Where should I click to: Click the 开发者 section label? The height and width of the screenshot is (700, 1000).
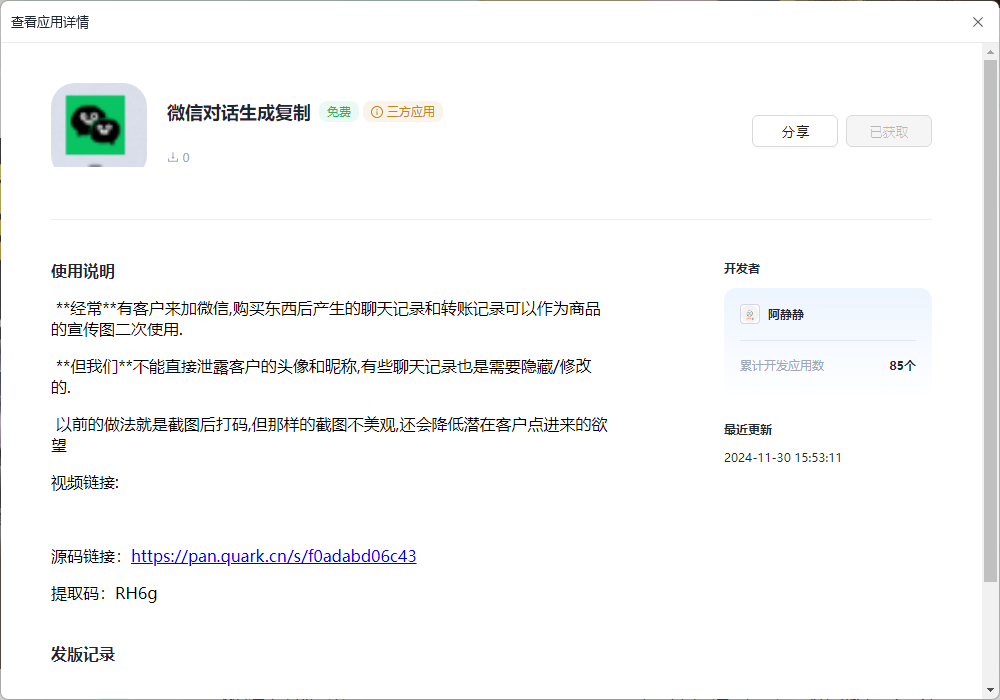coord(742,268)
